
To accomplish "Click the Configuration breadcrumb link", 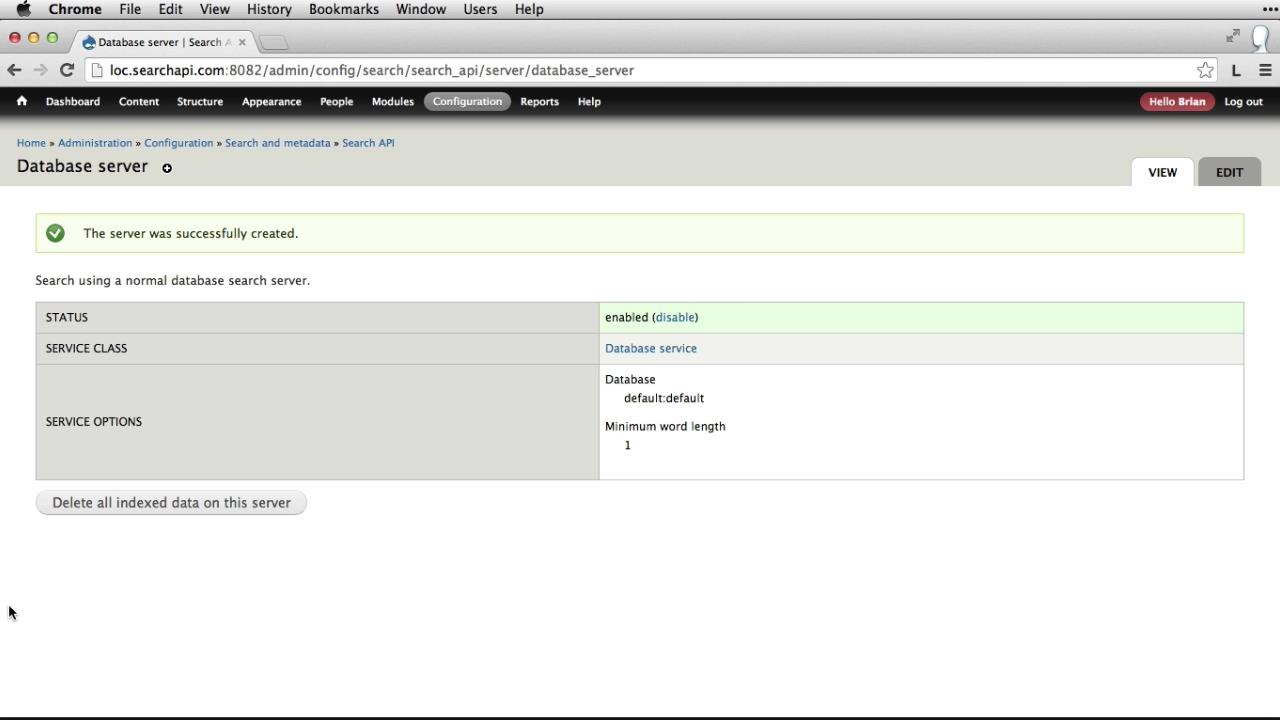I will pos(179,143).
